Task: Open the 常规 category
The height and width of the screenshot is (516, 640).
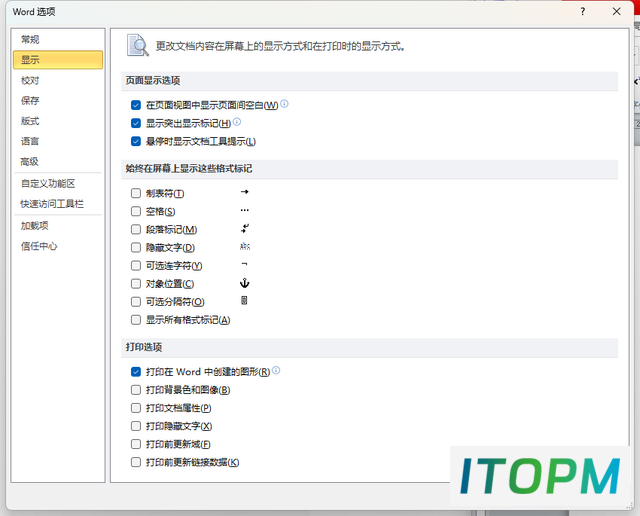Action: [x=58, y=40]
